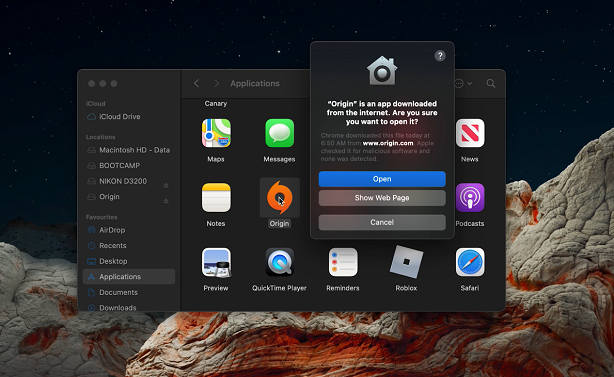Select the Roblox app icon
Image resolution: width=614 pixels, height=377 pixels.
coord(406,262)
